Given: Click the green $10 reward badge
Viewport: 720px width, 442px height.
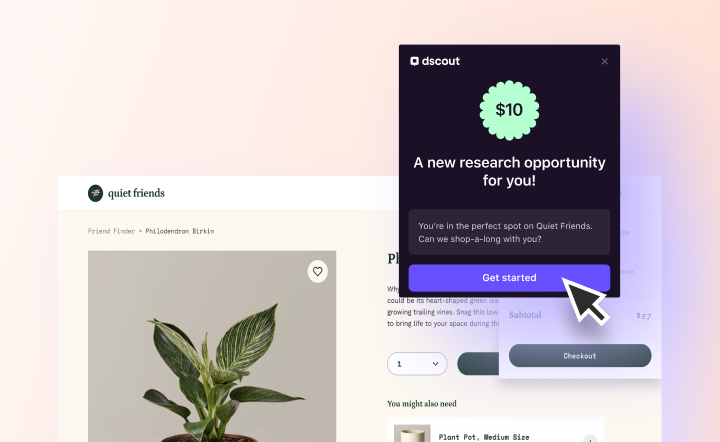Looking at the screenshot, I should pos(509,110).
